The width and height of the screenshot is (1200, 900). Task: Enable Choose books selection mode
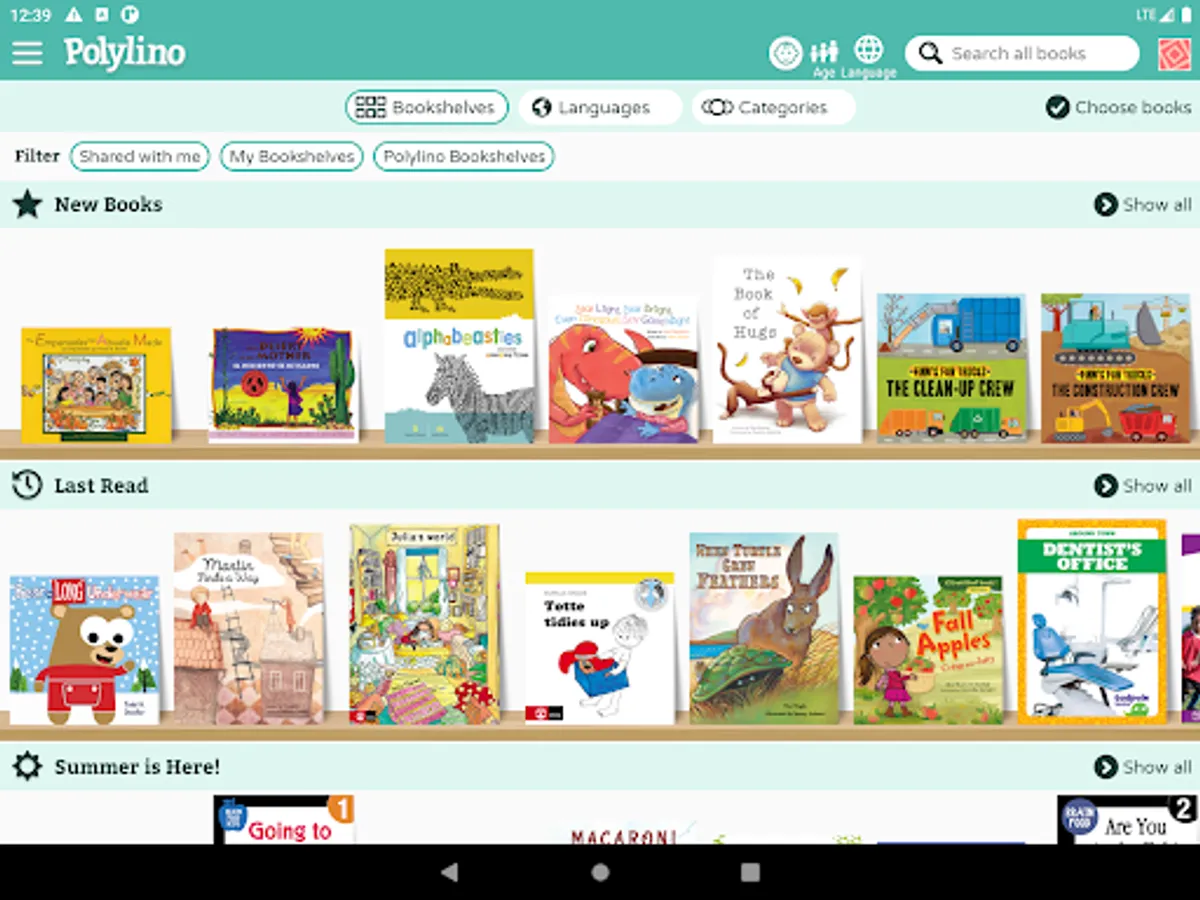coord(1118,107)
